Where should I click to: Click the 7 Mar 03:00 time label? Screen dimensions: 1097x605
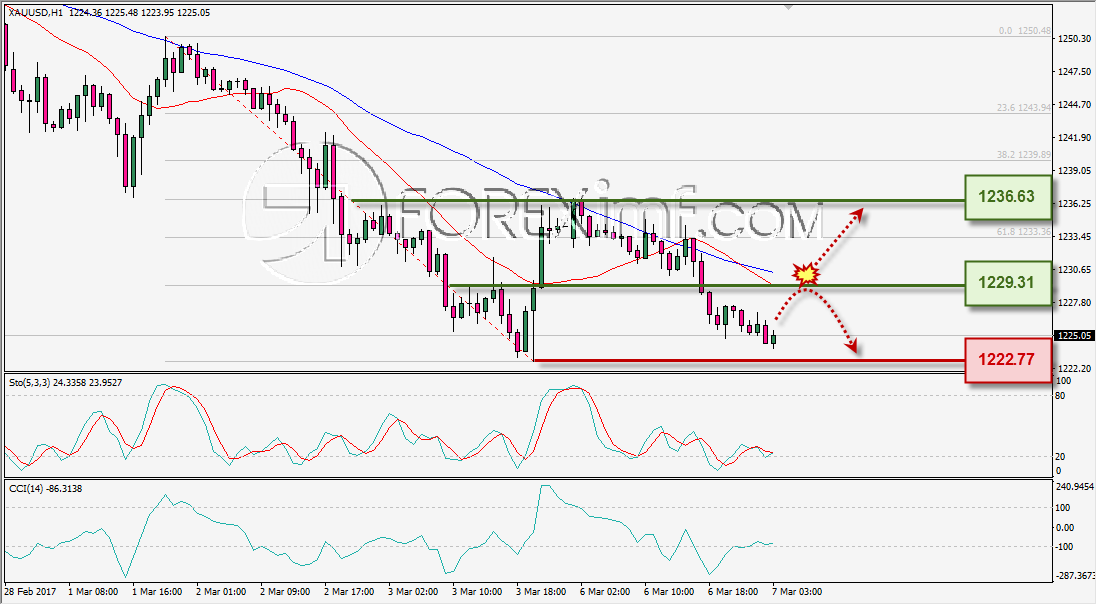click(x=798, y=592)
